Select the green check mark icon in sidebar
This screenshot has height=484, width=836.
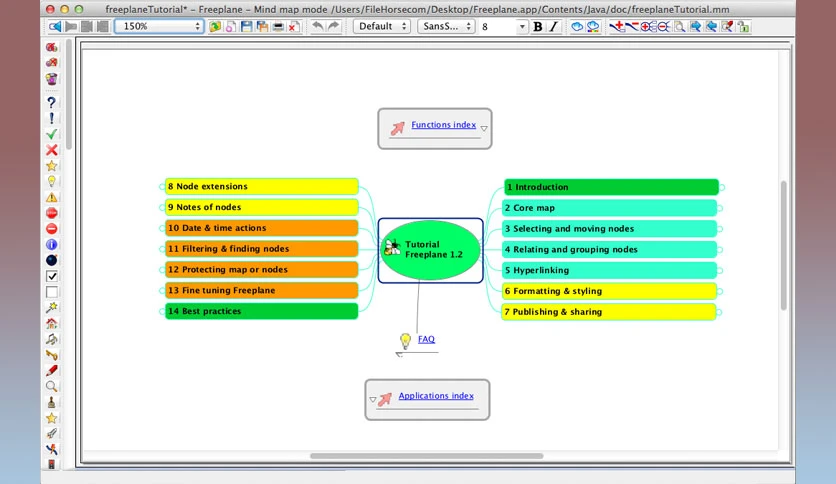coord(51,134)
